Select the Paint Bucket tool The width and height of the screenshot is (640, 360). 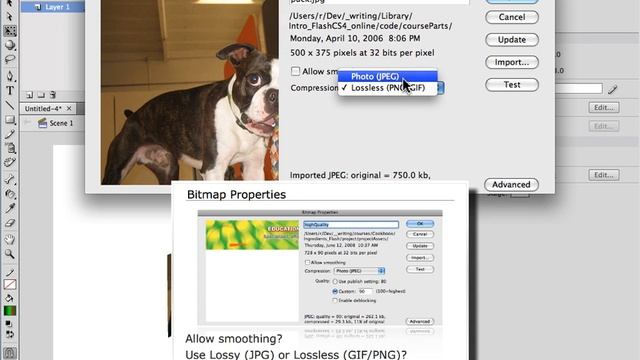[10, 194]
